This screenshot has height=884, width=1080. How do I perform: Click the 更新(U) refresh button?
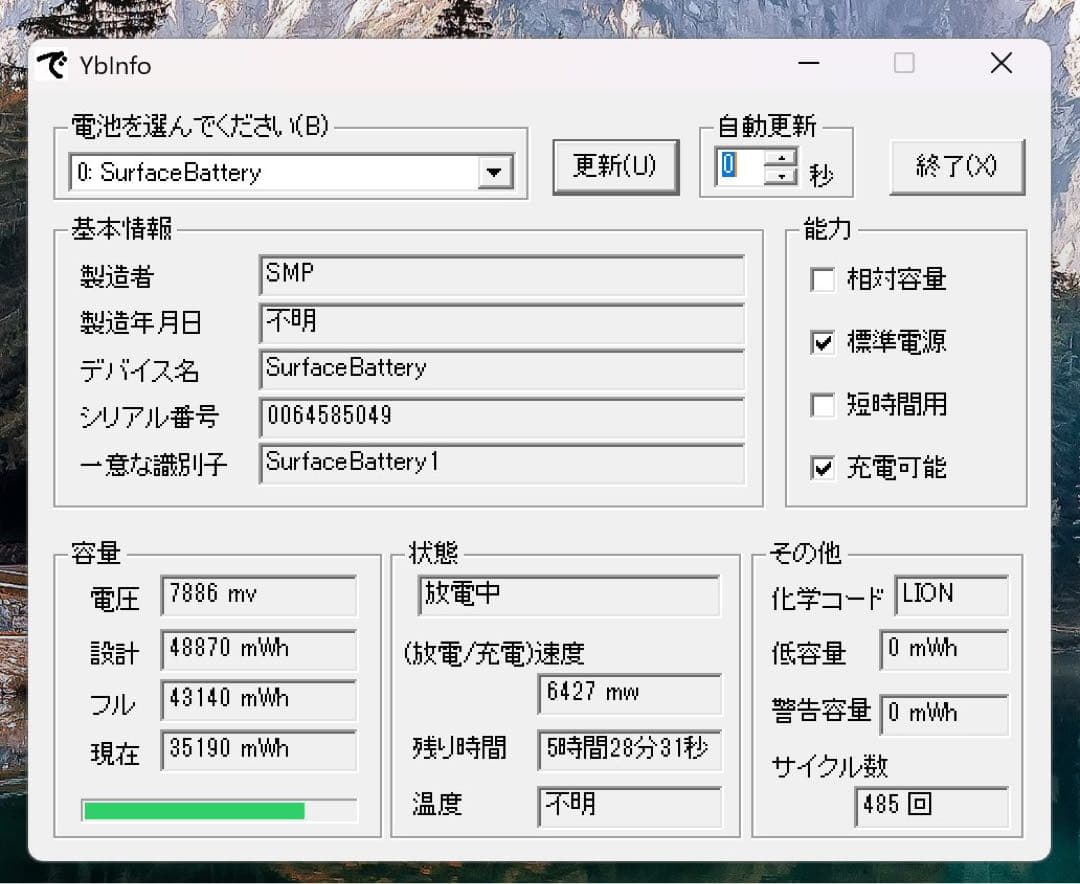(615, 167)
